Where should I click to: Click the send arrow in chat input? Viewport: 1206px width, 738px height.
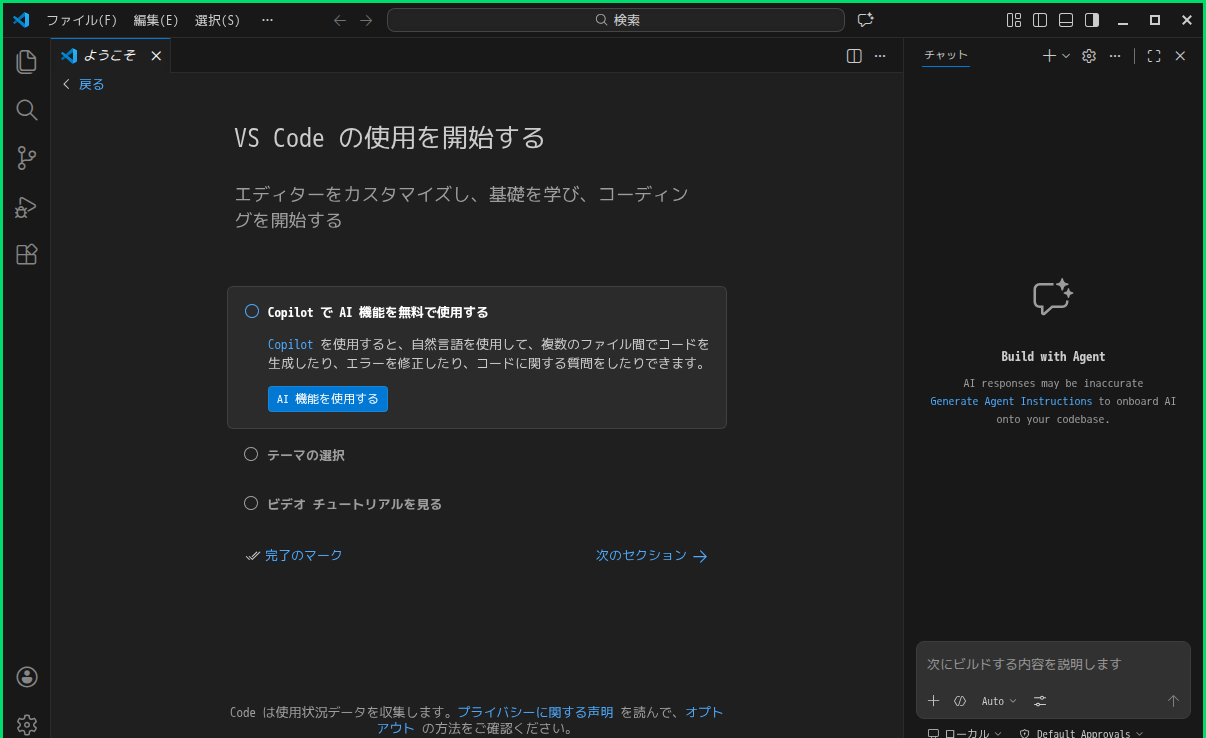(x=1174, y=701)
